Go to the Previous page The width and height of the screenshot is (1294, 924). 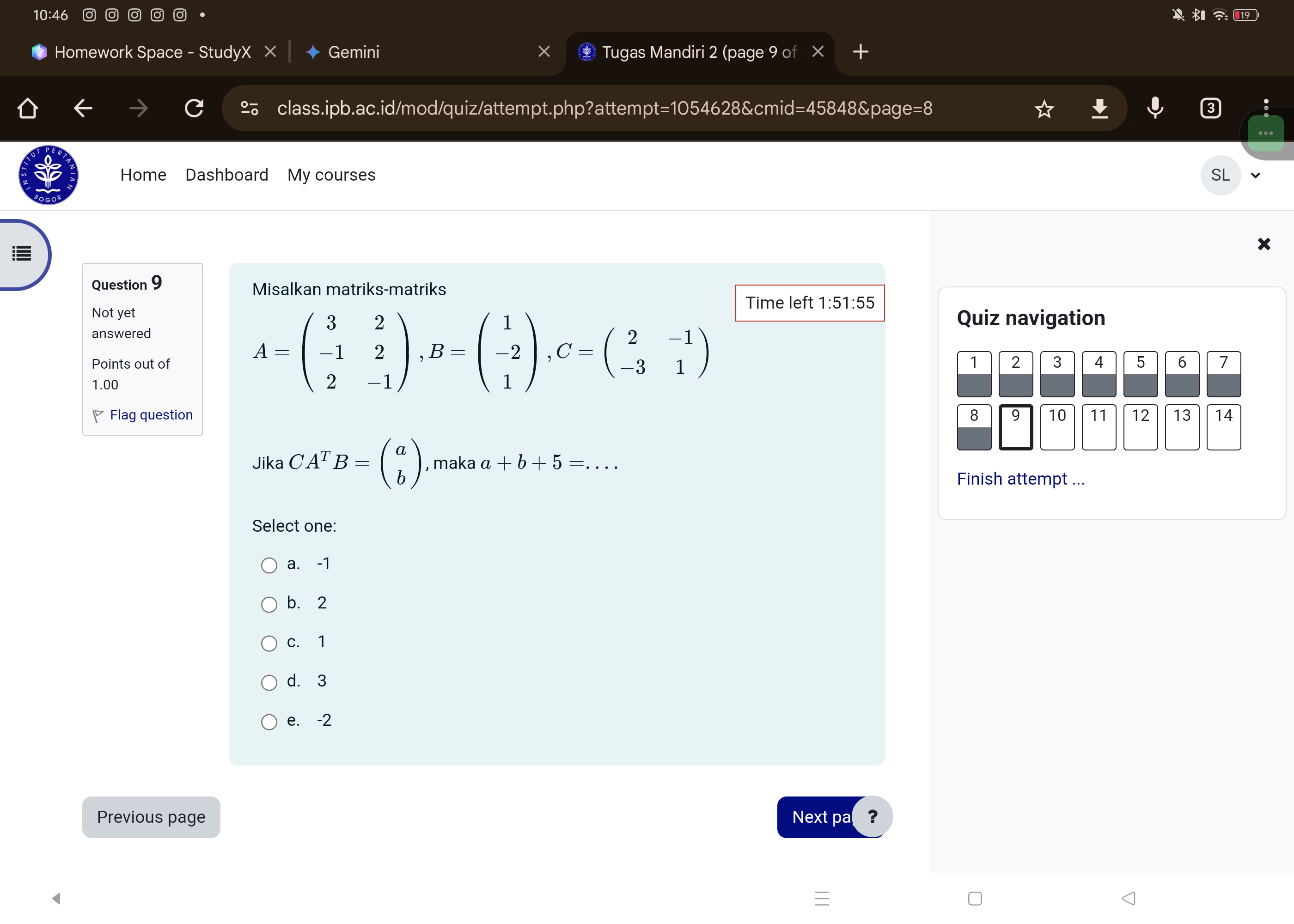pyautogui.click(x=151, y=817)
